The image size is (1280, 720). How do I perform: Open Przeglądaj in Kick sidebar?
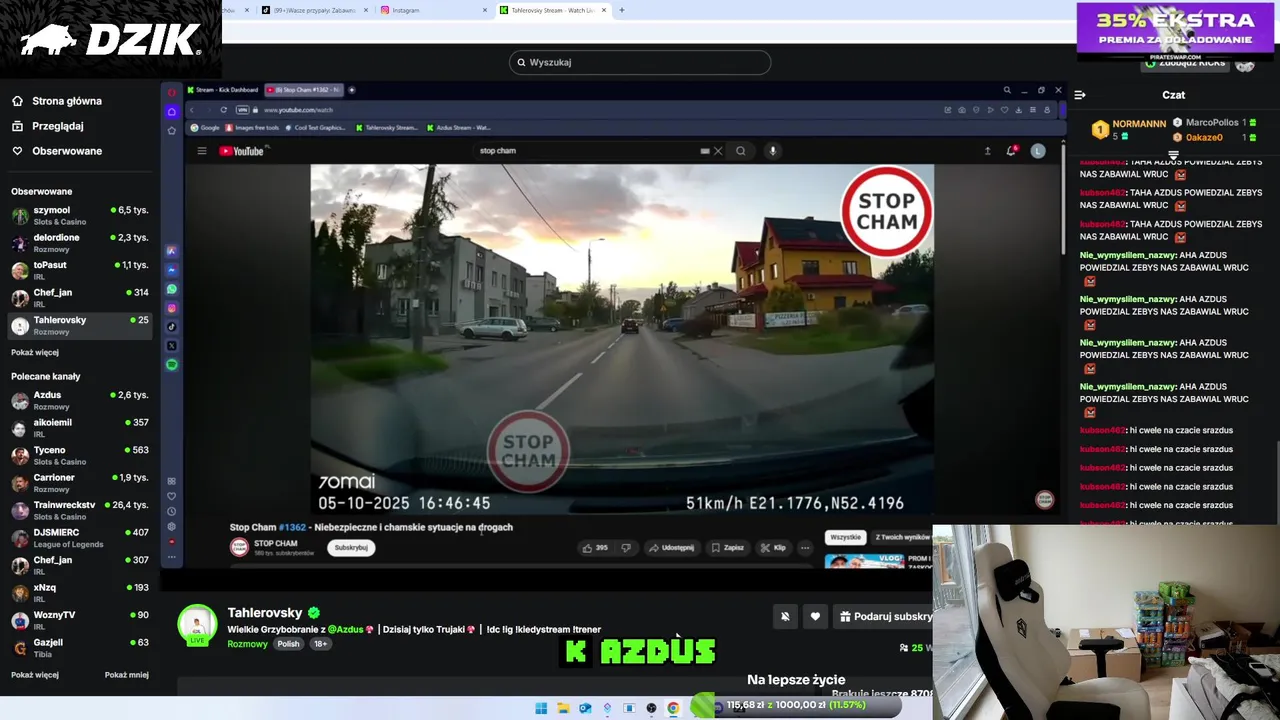point(47,126)
